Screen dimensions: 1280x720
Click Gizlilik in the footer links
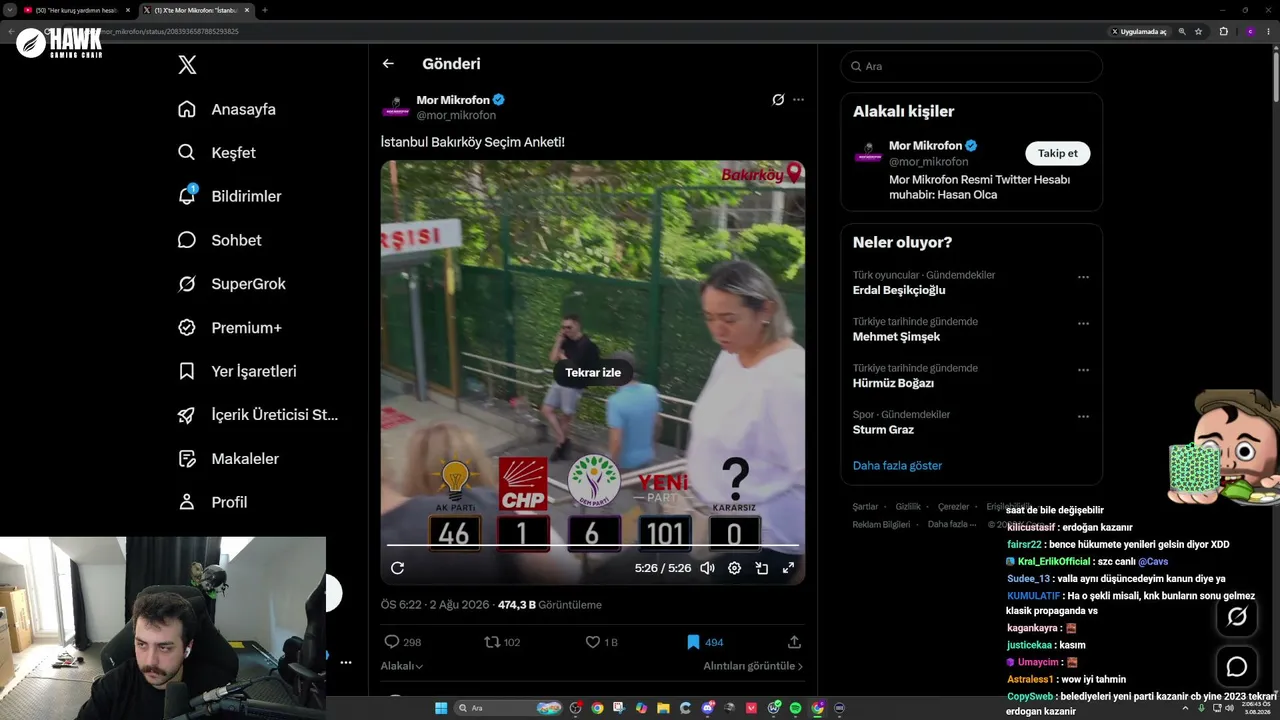pos(908,507)
